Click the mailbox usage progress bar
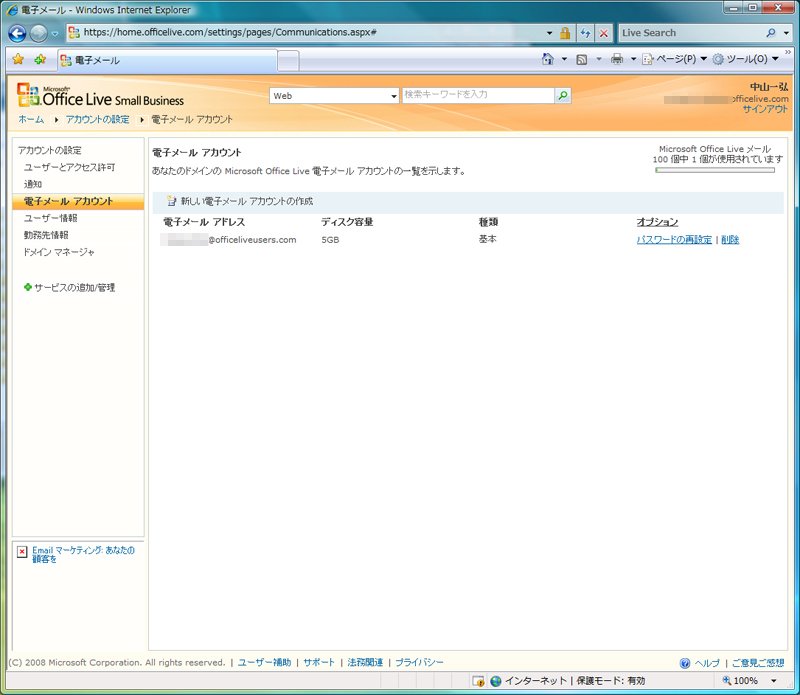Viewport: 800px width, 695px height. pos(715,170)
